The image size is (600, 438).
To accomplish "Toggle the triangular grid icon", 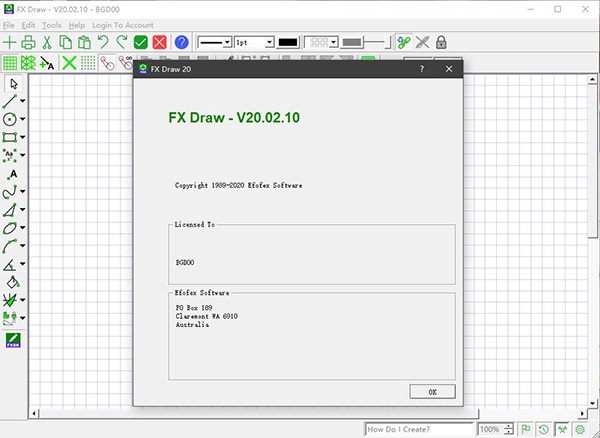I will [28, 63].
